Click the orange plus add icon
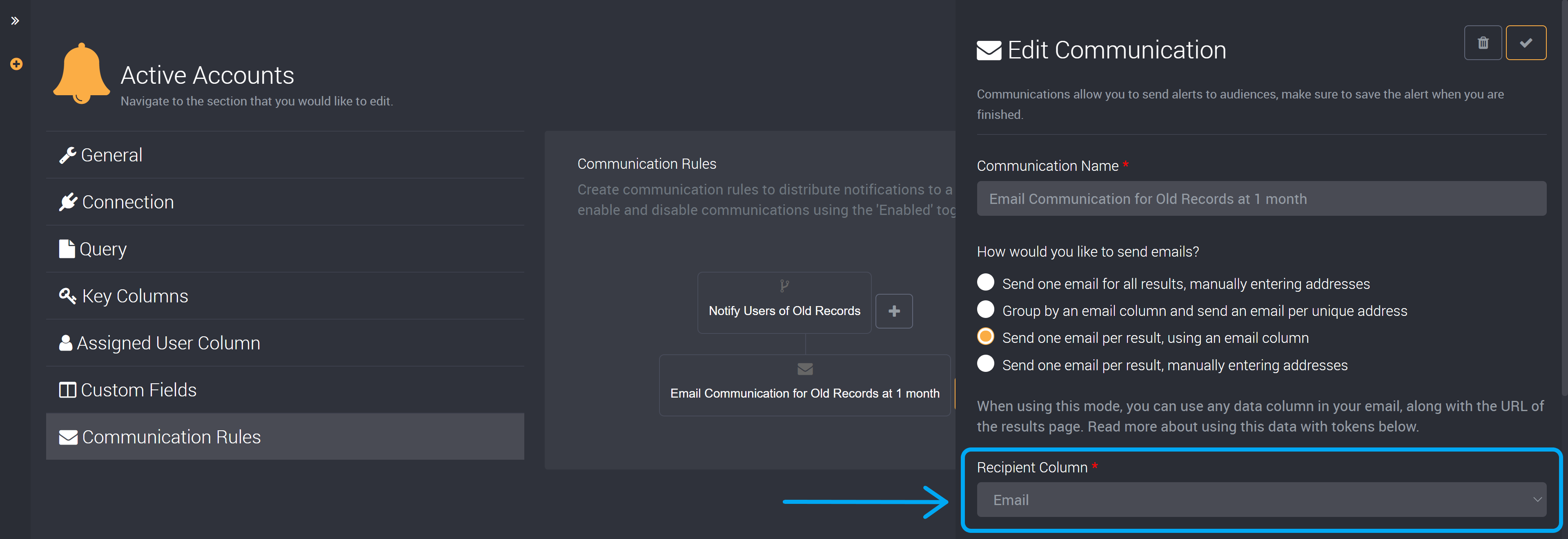The width and height of the screenshot is (1568, 539). (16, 64)
